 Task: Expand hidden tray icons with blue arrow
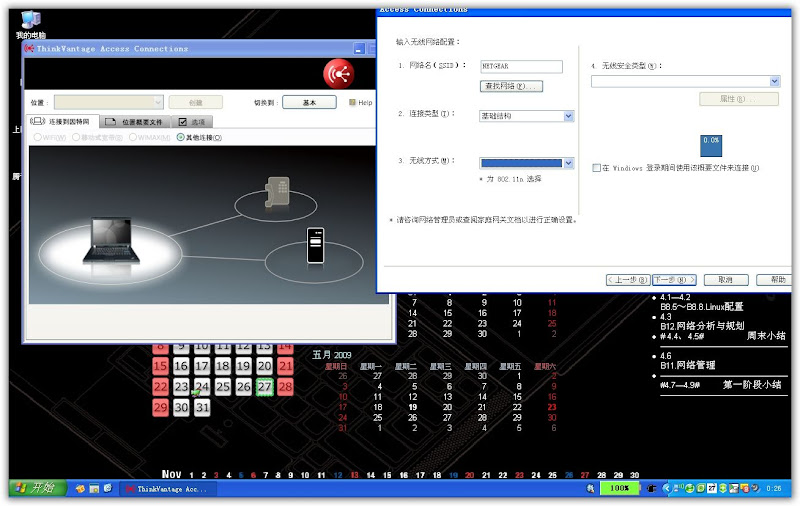point(665,488)
